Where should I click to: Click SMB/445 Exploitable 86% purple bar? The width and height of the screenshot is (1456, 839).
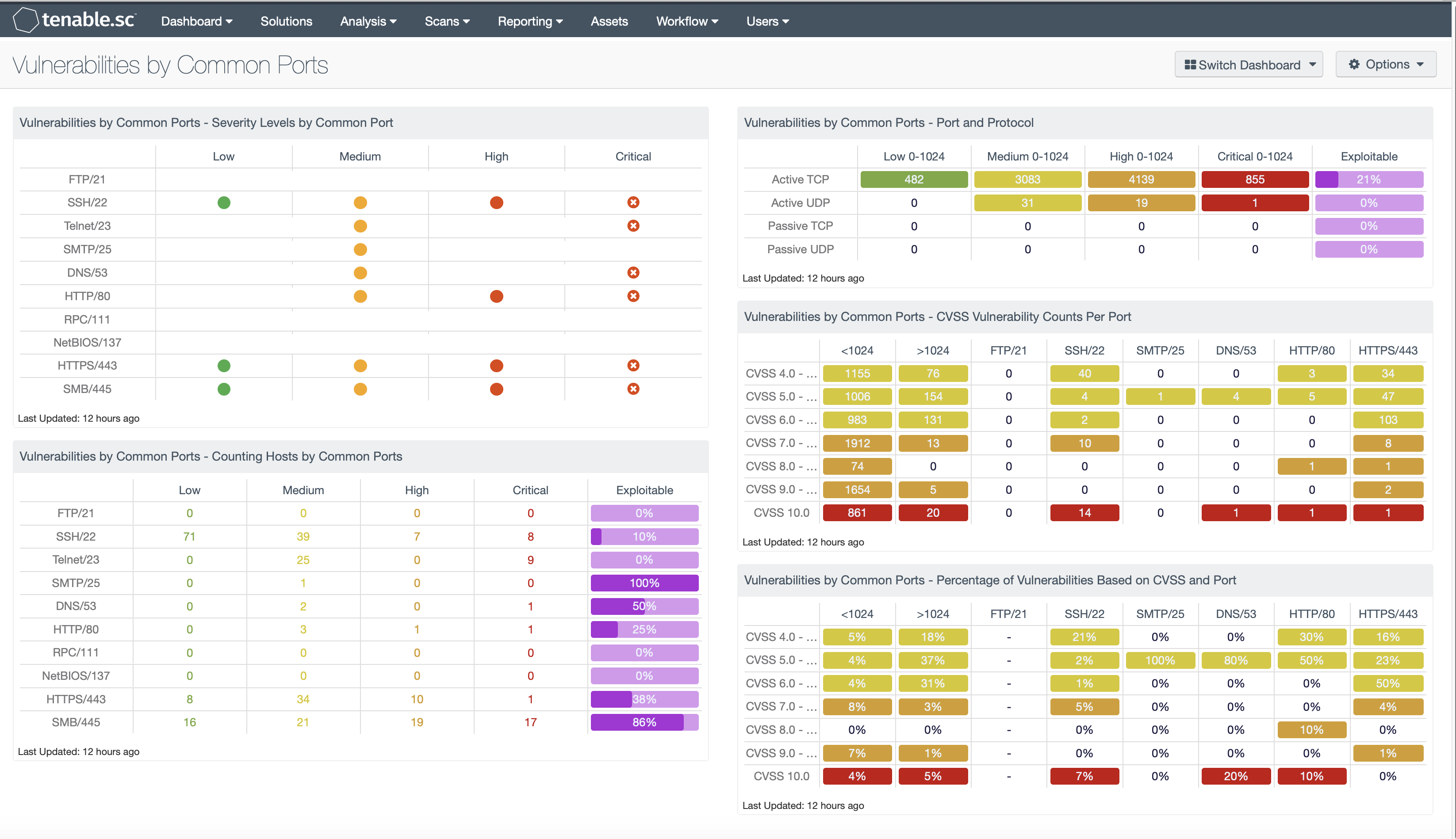tap(644, 721)
